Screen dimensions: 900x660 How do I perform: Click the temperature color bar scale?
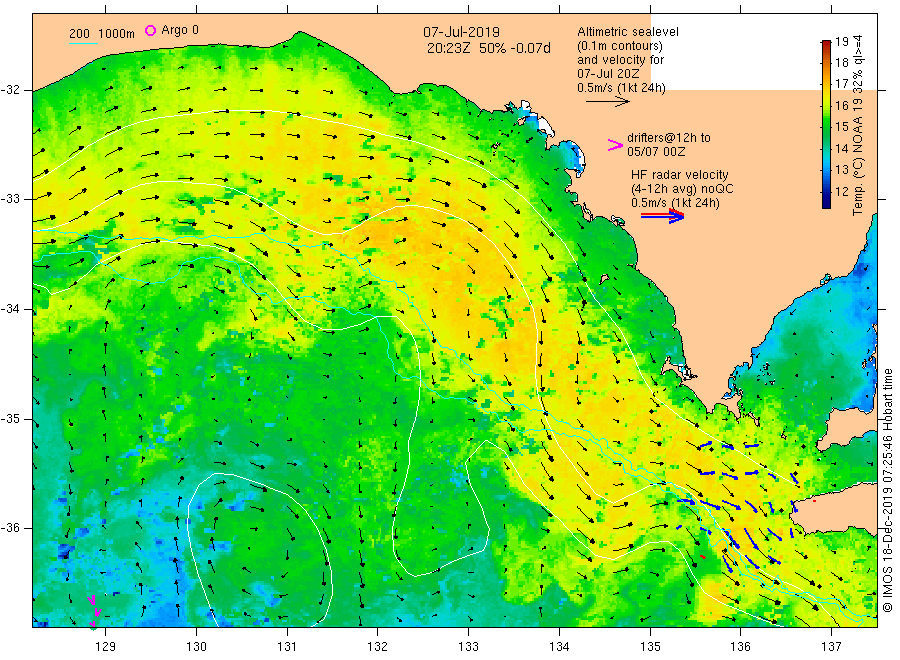826,124
